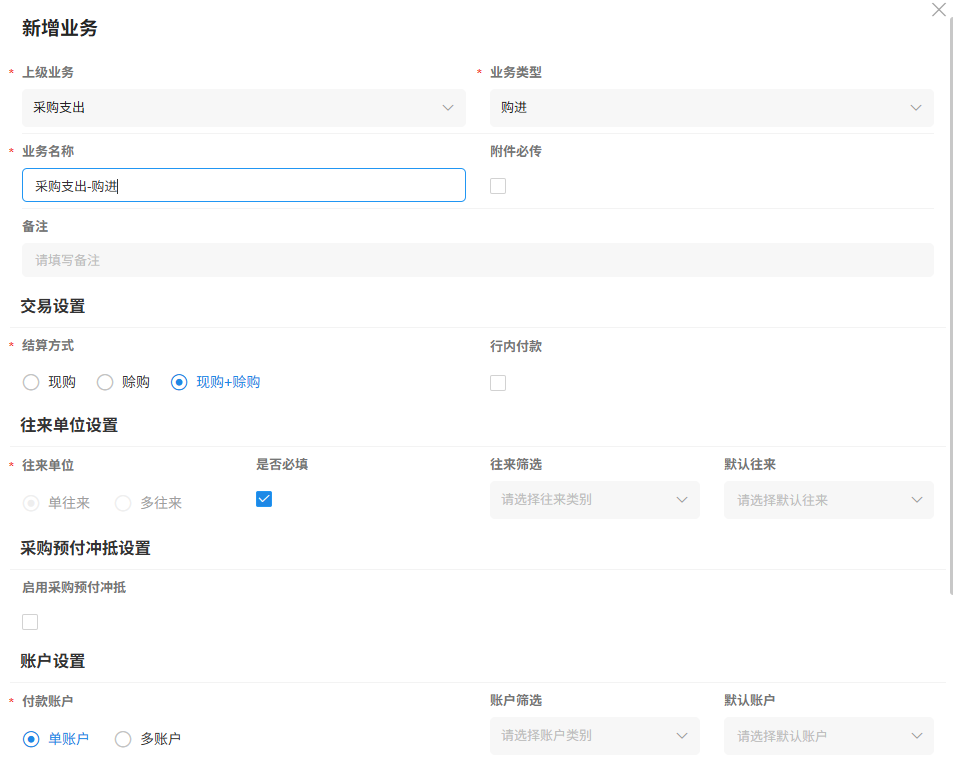
Task: Open the 往来筛选 category dropdown
Action: [594, 499]
